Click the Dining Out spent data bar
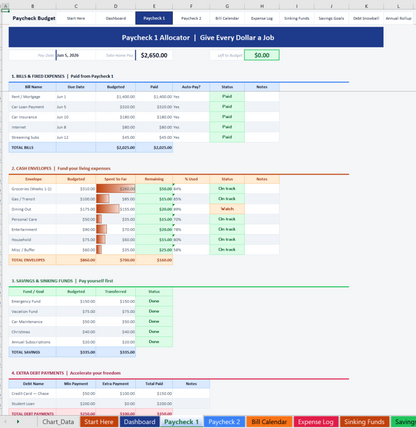416x428 pixels. tap(108, 209)
